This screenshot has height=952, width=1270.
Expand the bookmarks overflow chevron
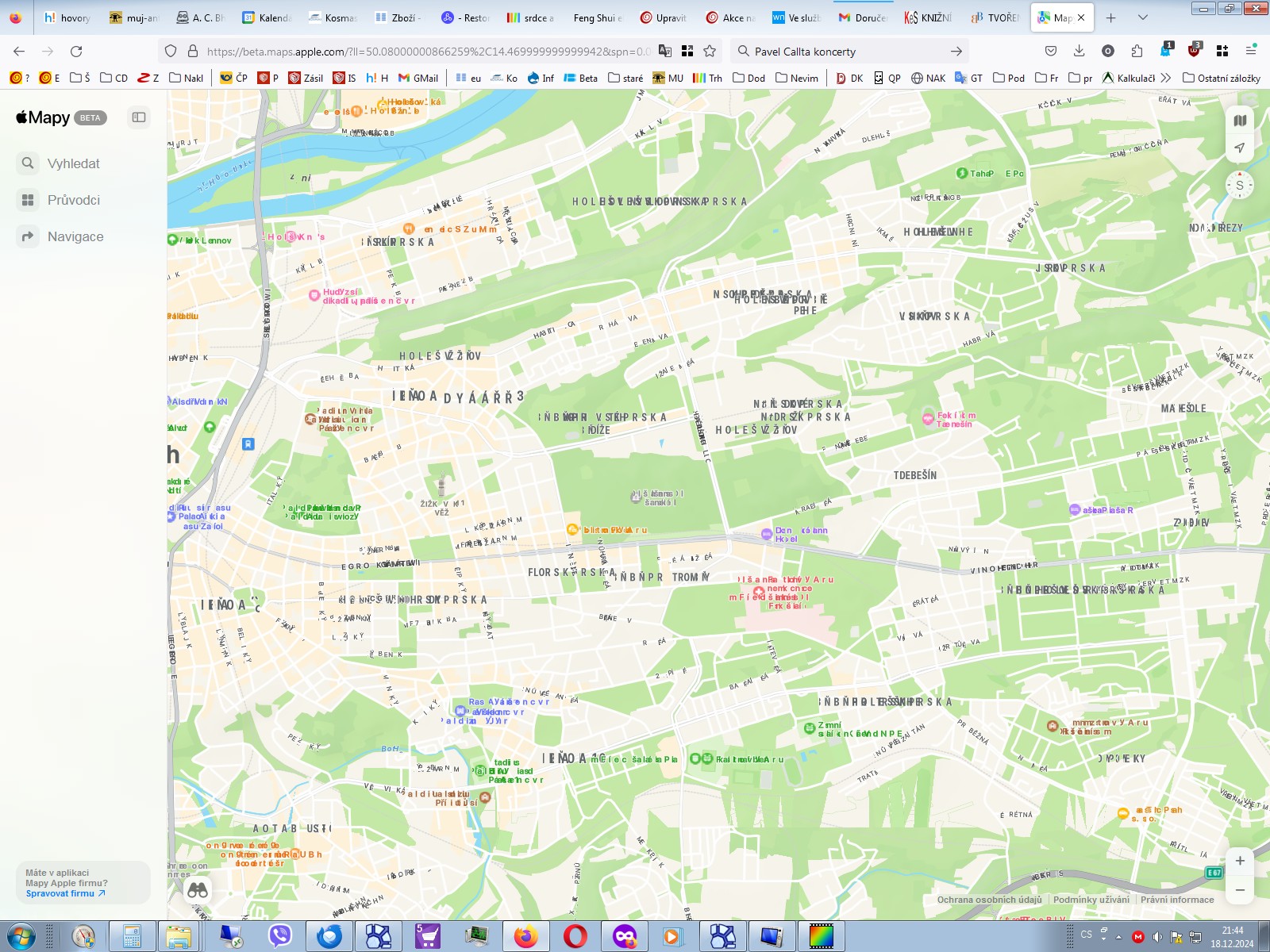click(x=1165, y=78)
